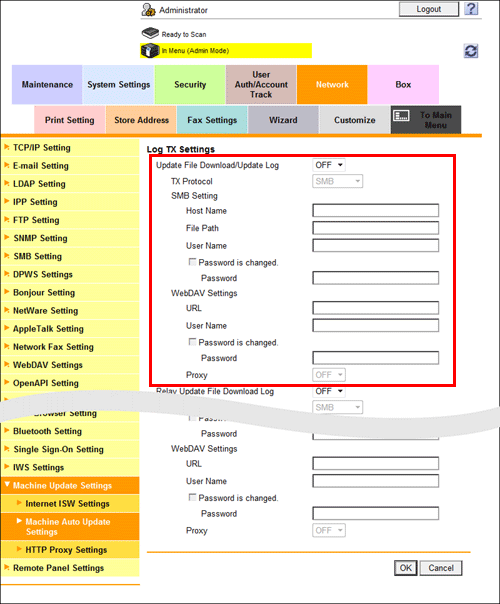
Task: Open TCP/IP Setting in sidebar
Action: pos(70,148)
